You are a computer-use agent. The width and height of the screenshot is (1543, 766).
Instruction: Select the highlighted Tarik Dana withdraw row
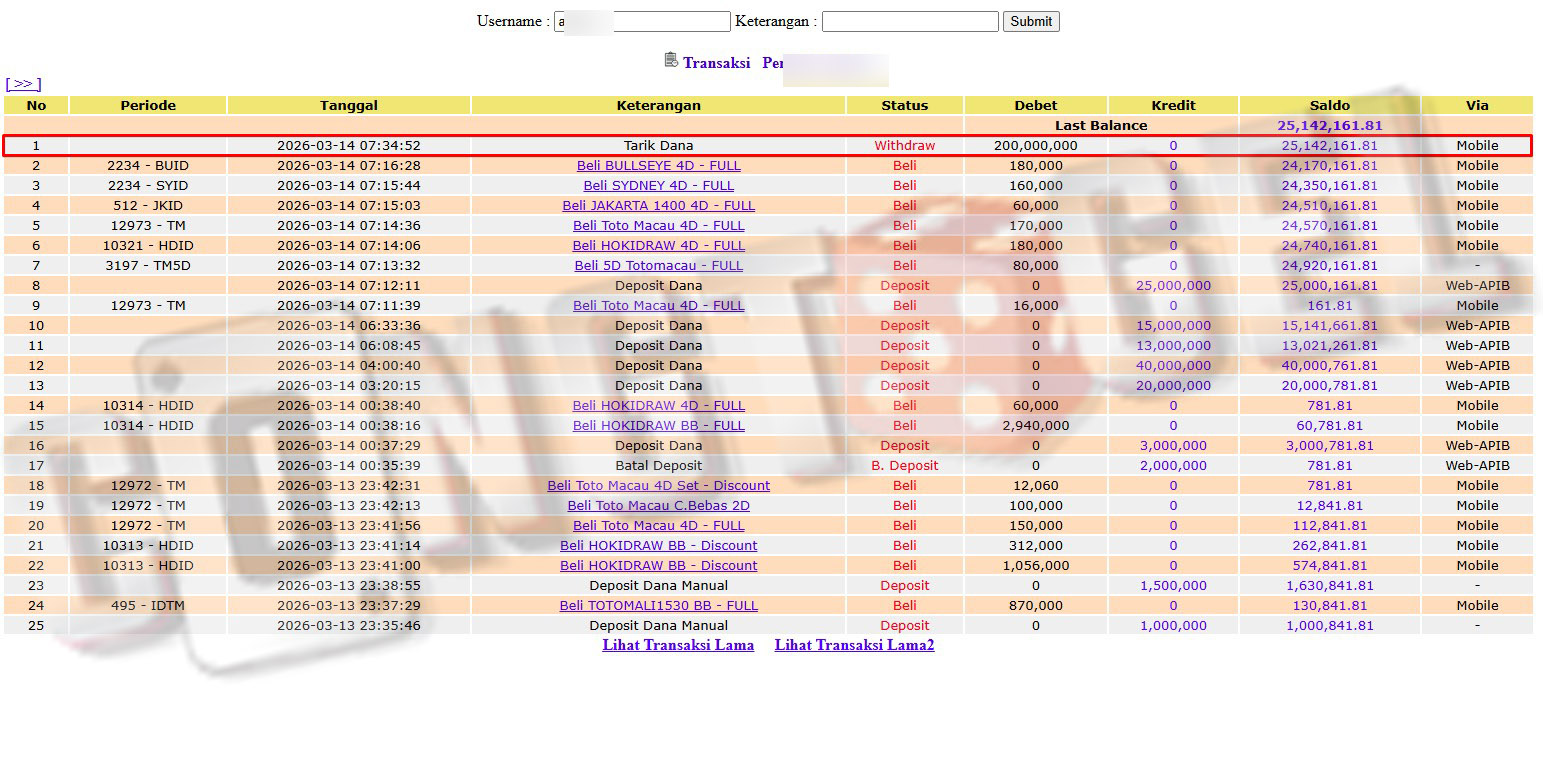coord(658,146)
